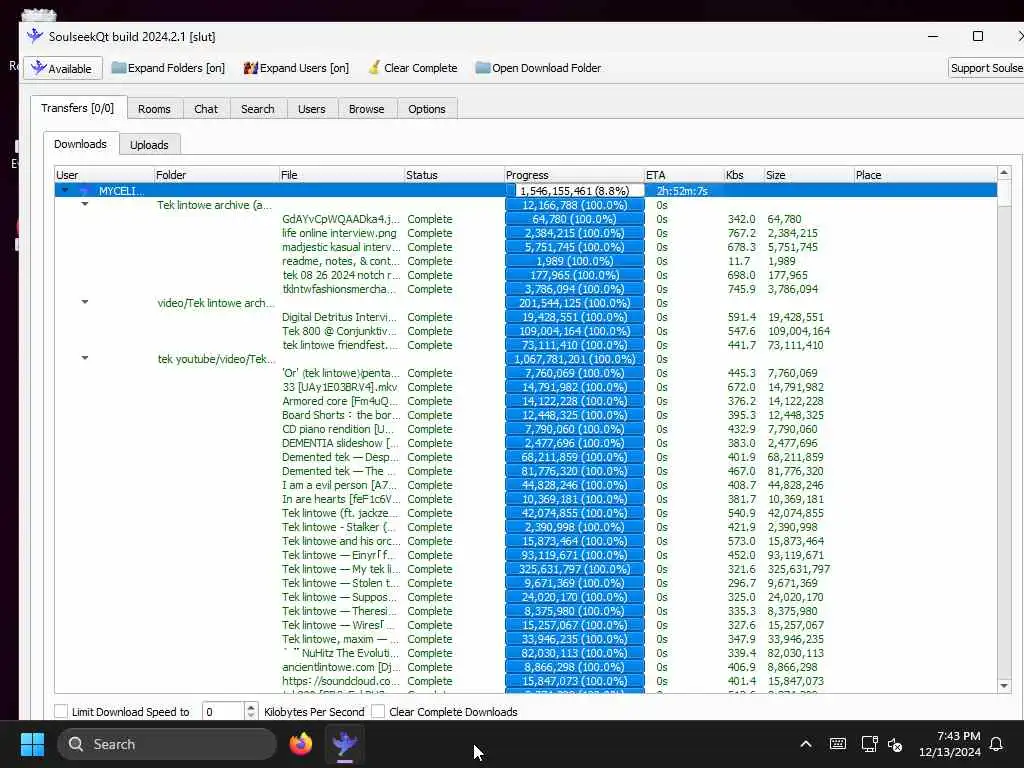Sort by the Size column header
This screenshot has height=768, width=1024.
tap(809, 175)
